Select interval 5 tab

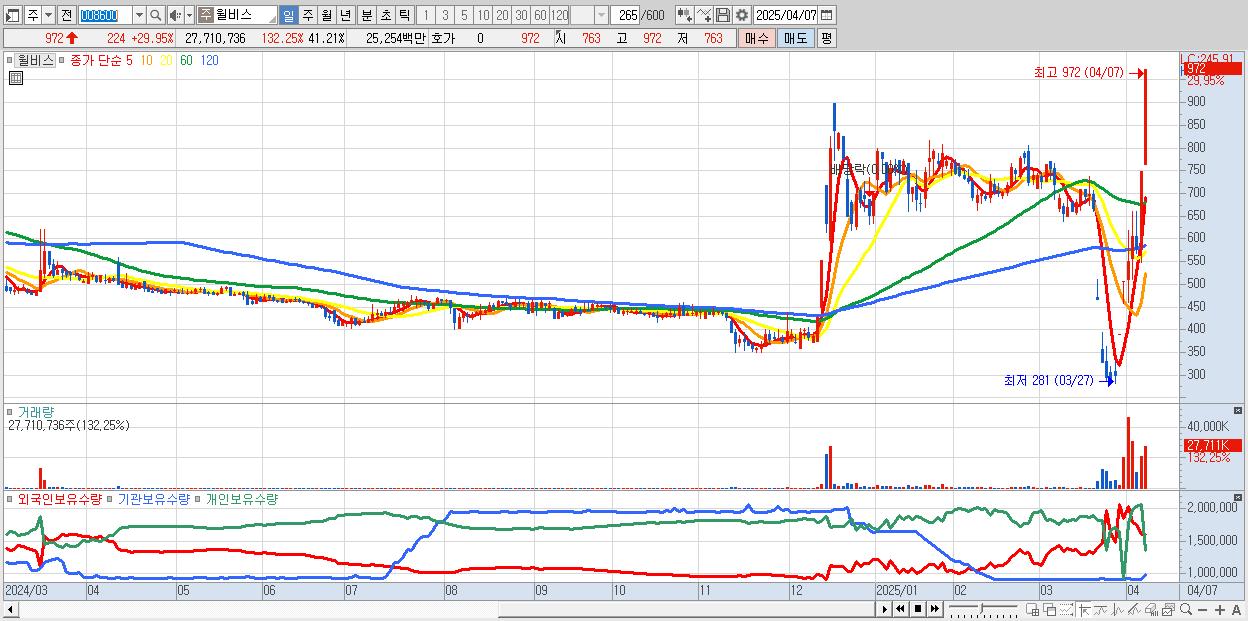coord(464,15)
